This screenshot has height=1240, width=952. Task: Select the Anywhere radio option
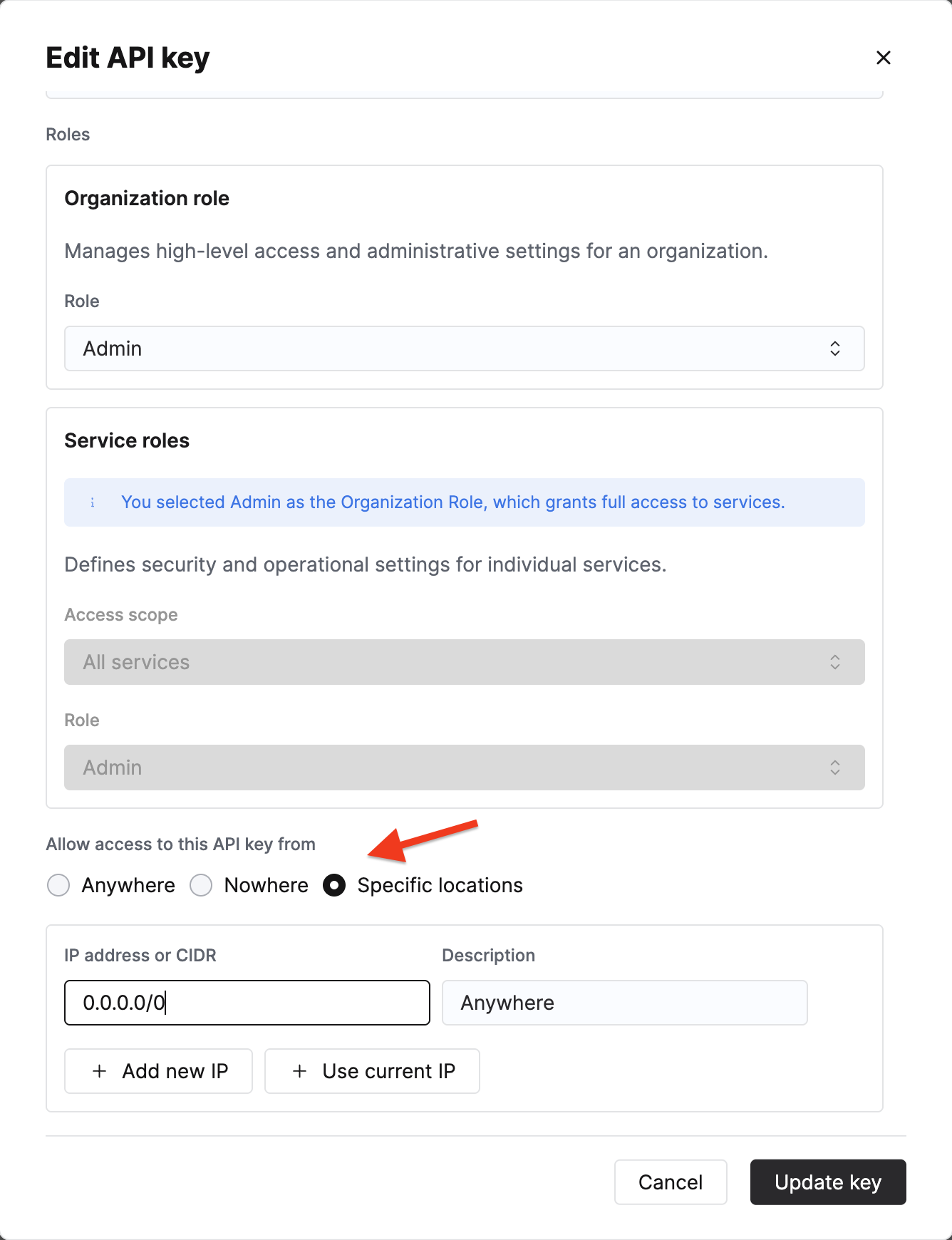(x=58, y=885)
